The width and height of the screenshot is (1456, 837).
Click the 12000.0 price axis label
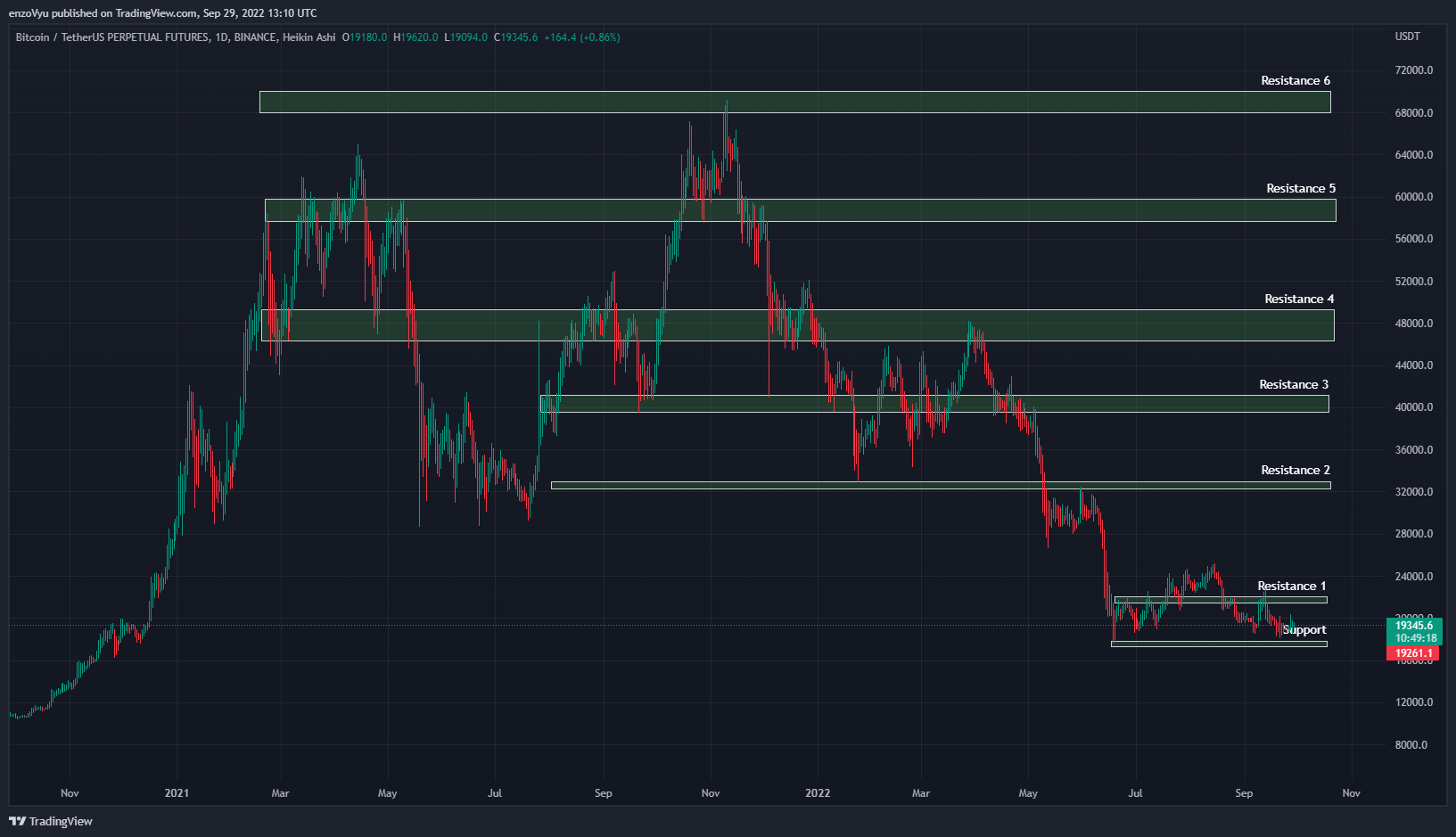pyautogui.click(x=1414, y=702)
